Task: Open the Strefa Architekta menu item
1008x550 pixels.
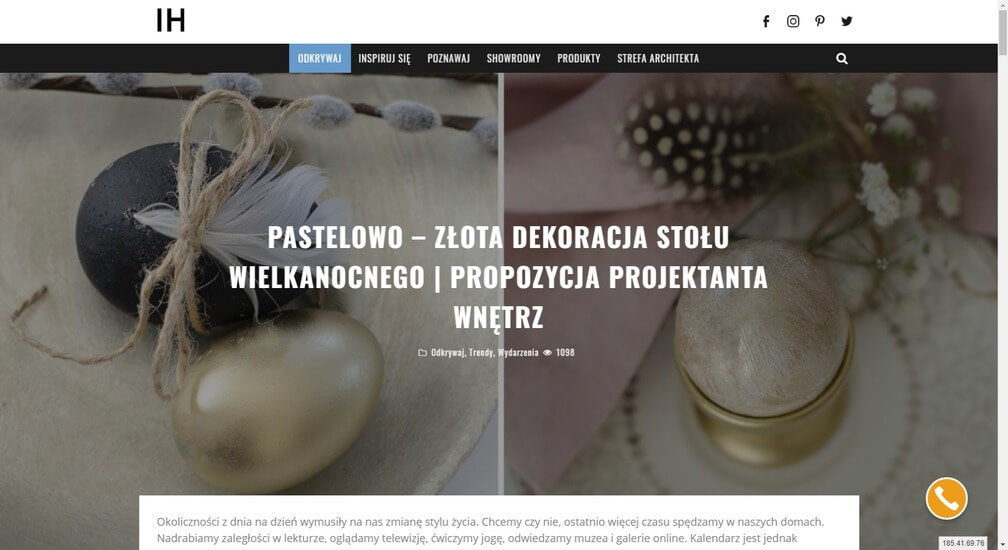Action: click(x=658, y=58)
